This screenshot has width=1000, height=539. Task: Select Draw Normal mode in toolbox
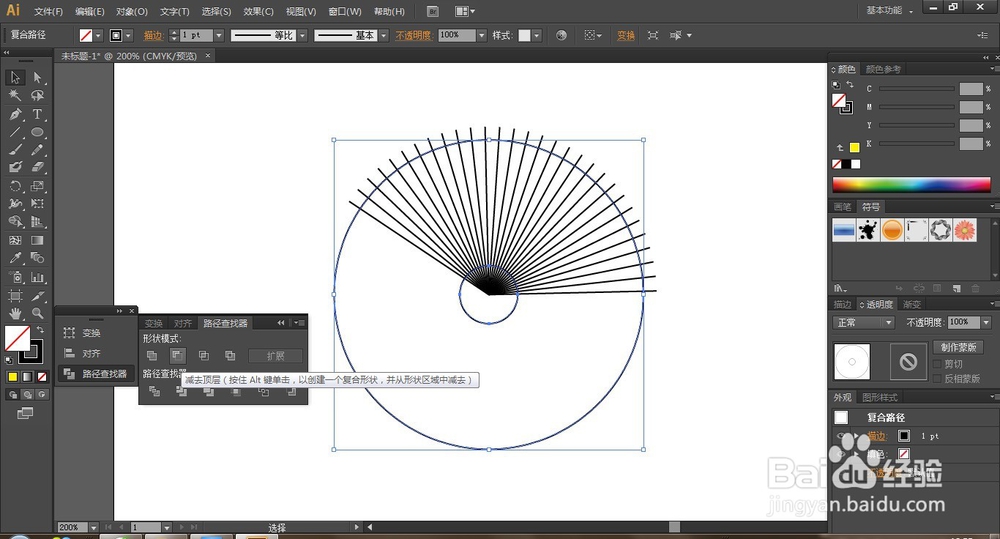(13, 394)
